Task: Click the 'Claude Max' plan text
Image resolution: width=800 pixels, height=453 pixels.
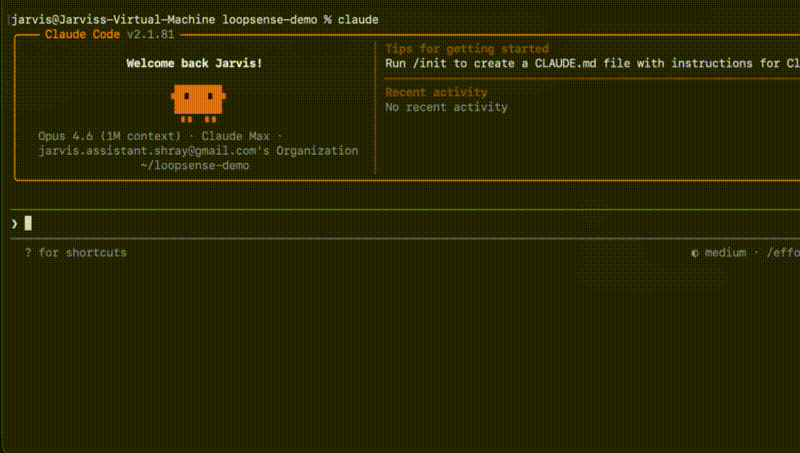Action: coord(235,136)
